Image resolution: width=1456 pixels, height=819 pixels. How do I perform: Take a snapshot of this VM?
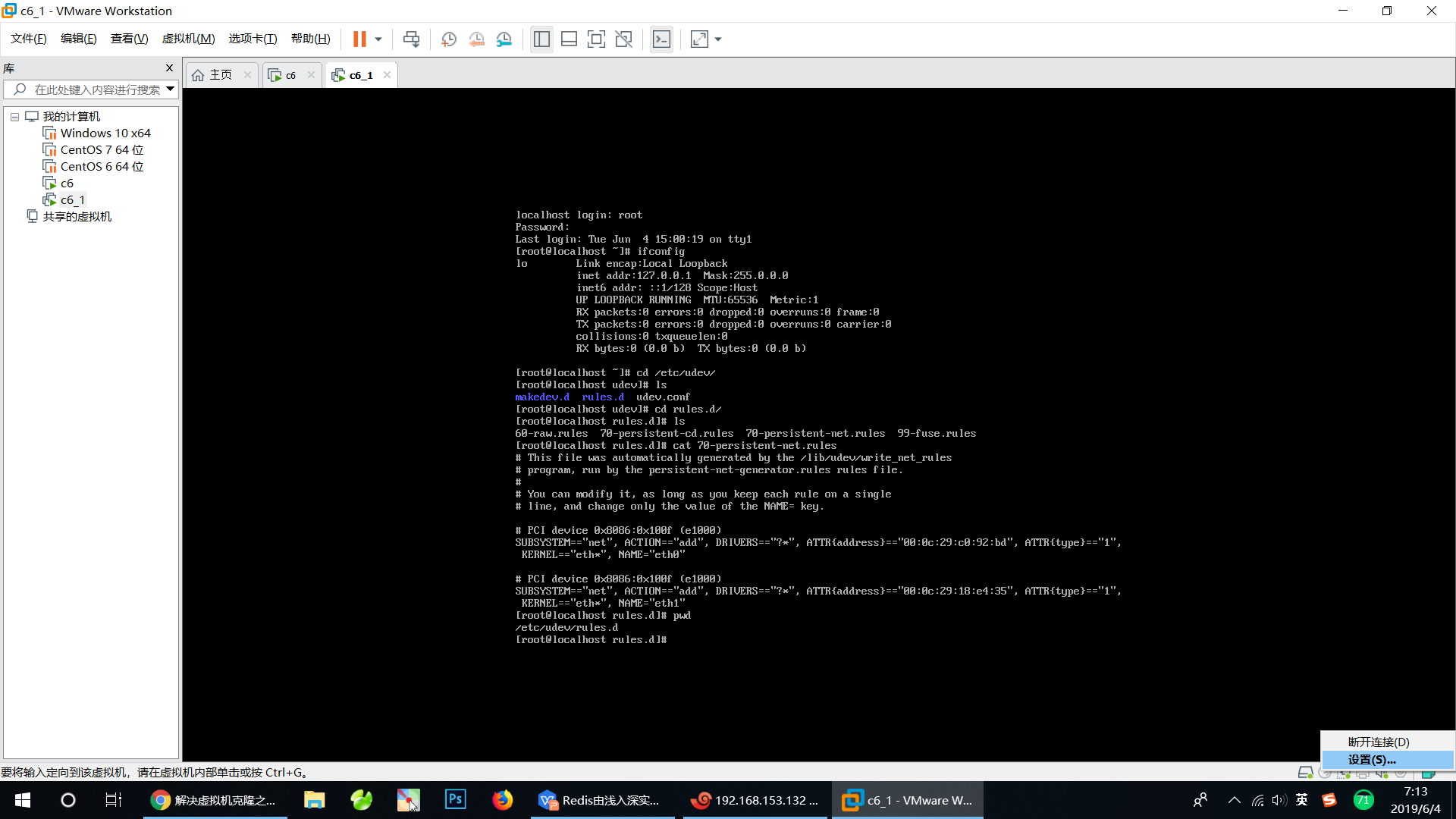click(449, 39)
